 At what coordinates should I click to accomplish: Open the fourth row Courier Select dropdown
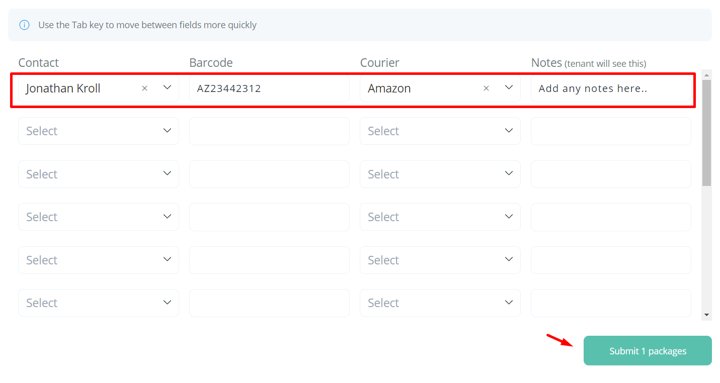(x=440, y=217)
